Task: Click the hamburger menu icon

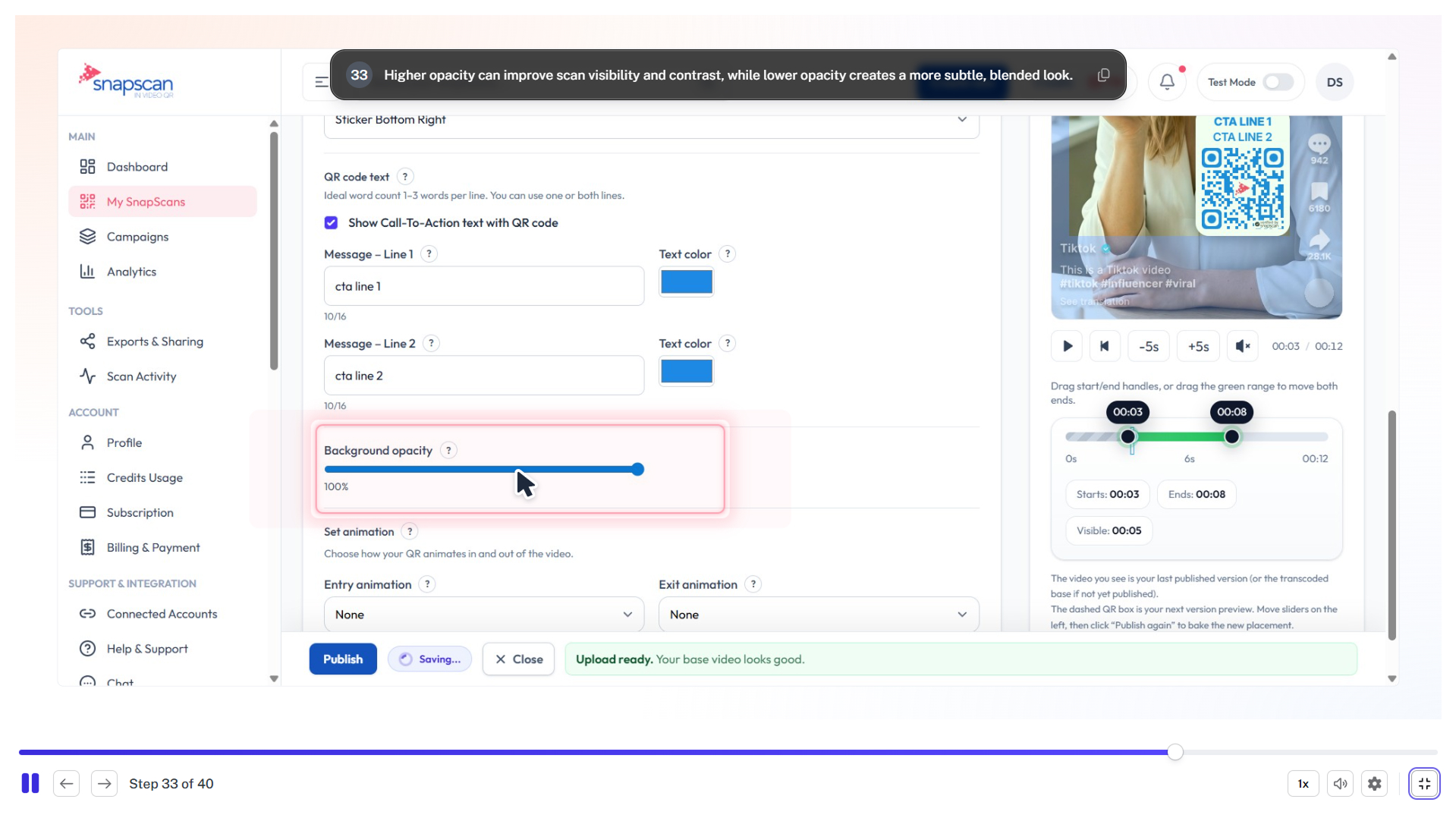Action: 321,82
